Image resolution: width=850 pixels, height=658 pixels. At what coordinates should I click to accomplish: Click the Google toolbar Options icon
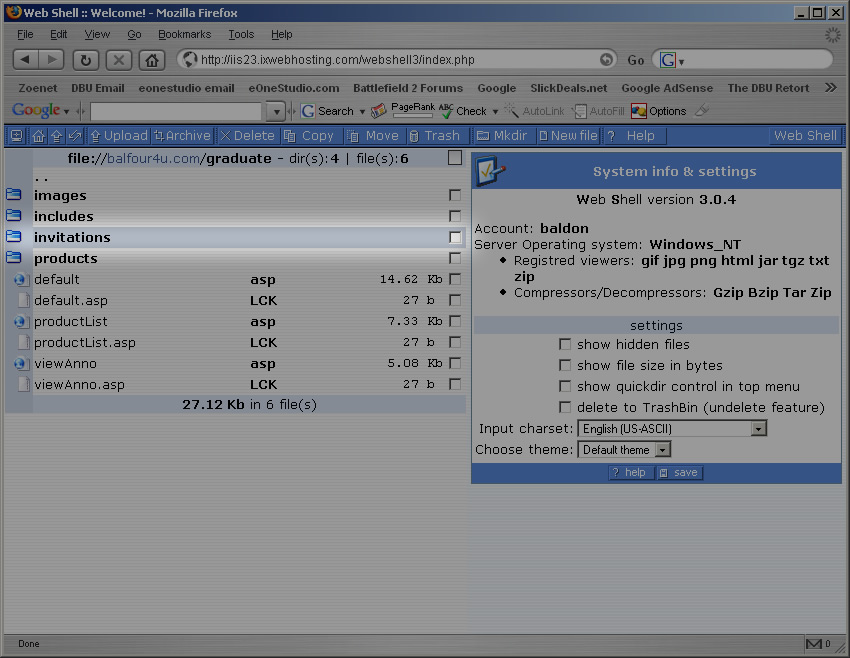tap(639, 111)
